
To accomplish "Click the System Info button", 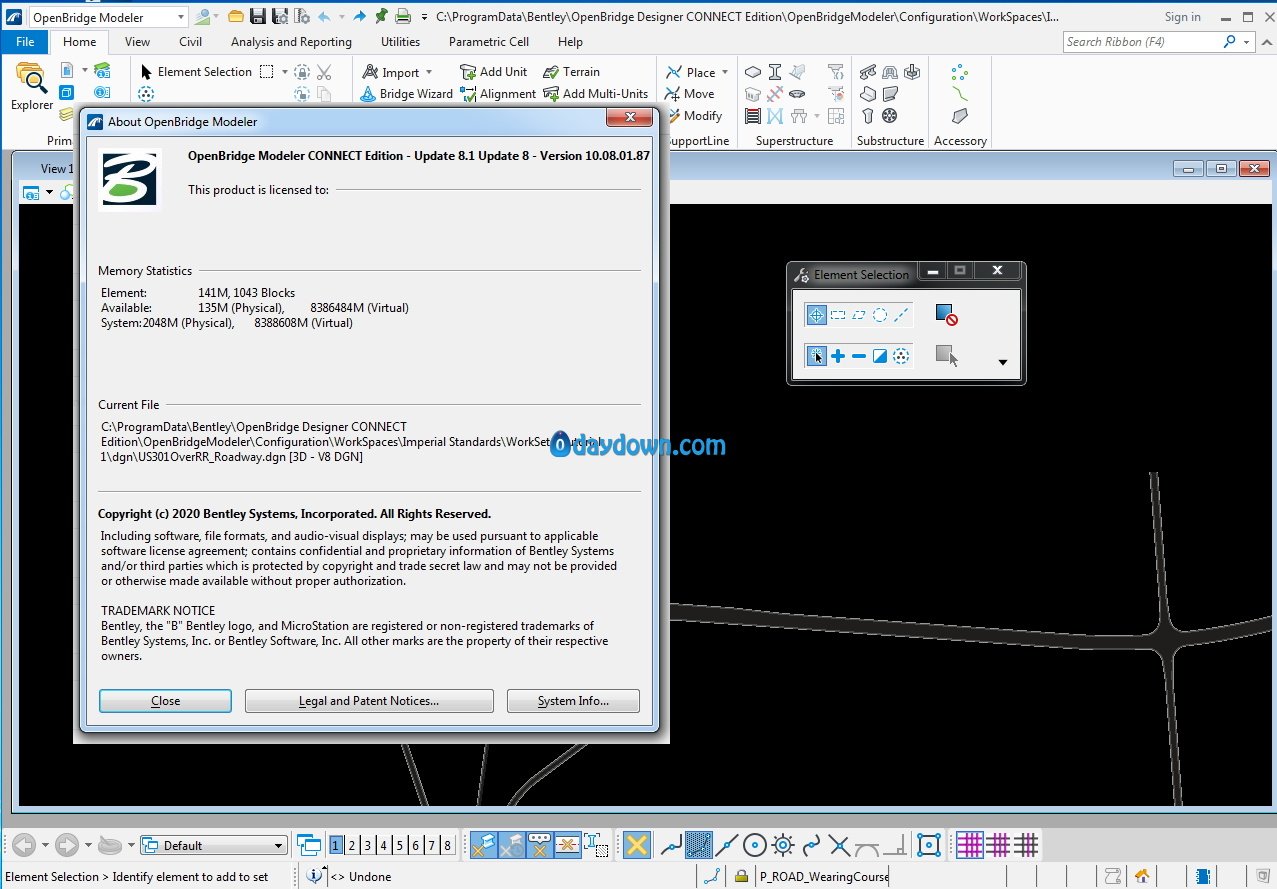I will (573, 701).
